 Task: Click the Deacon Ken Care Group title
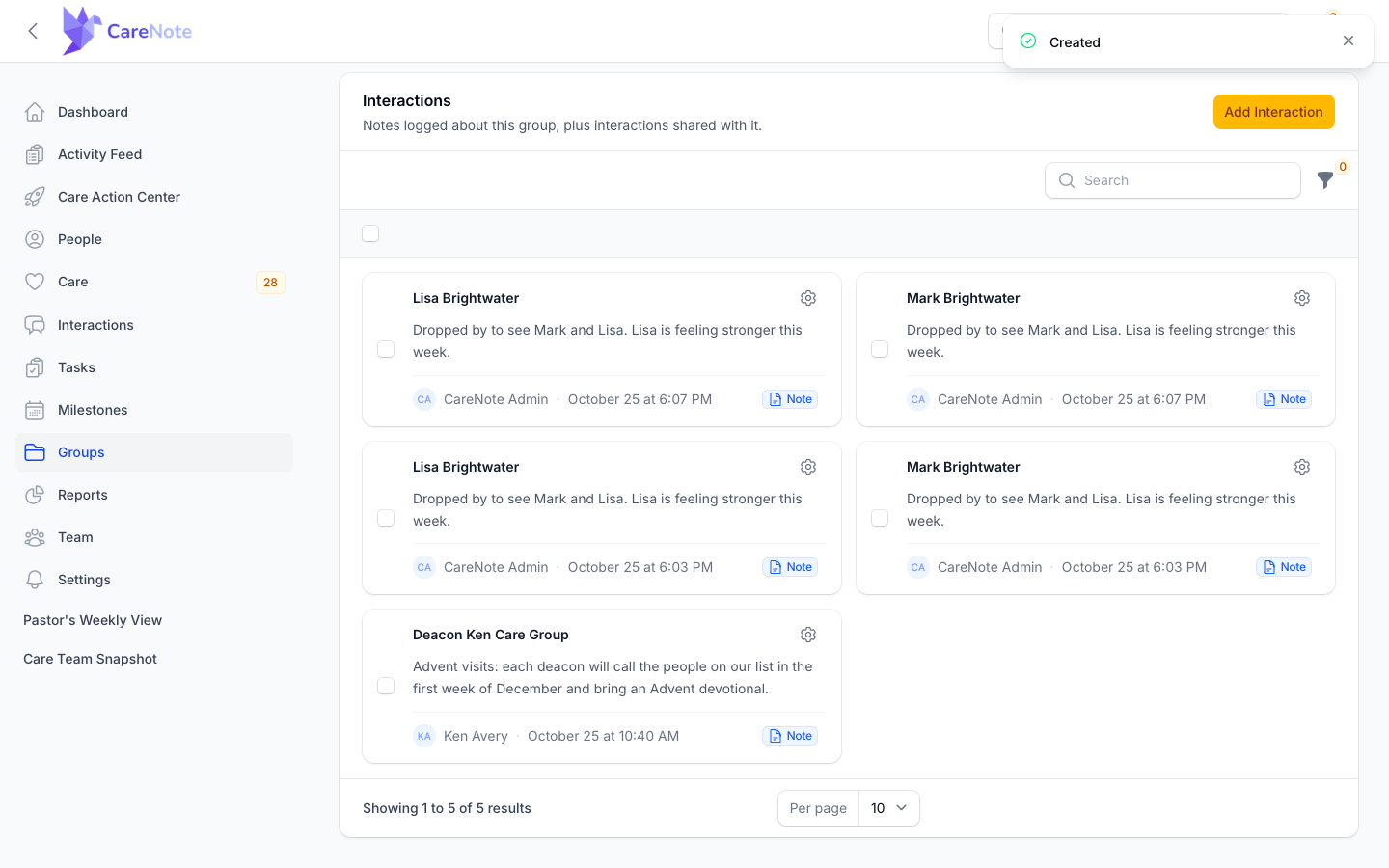pos(491,635)
